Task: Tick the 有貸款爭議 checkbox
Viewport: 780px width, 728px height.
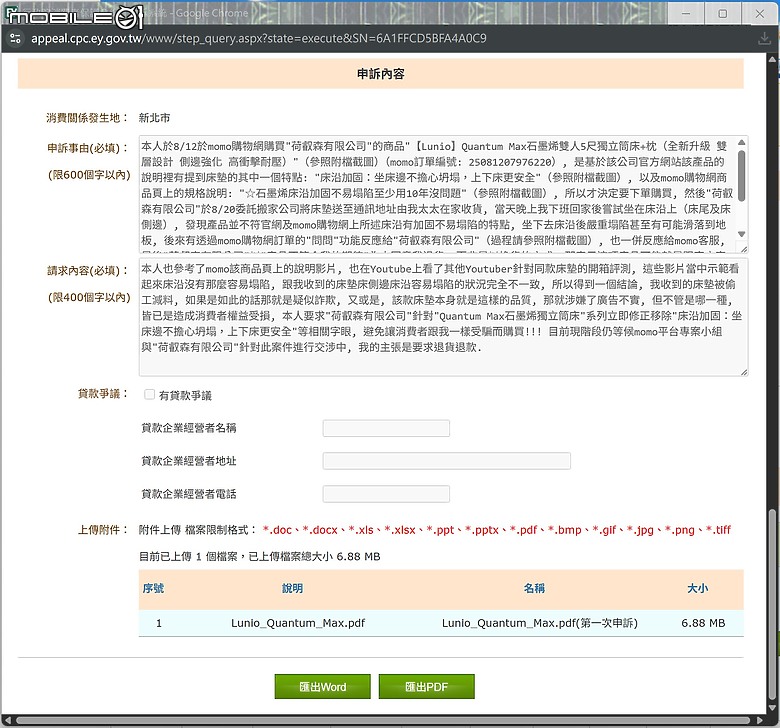Action: coord(149,395)
